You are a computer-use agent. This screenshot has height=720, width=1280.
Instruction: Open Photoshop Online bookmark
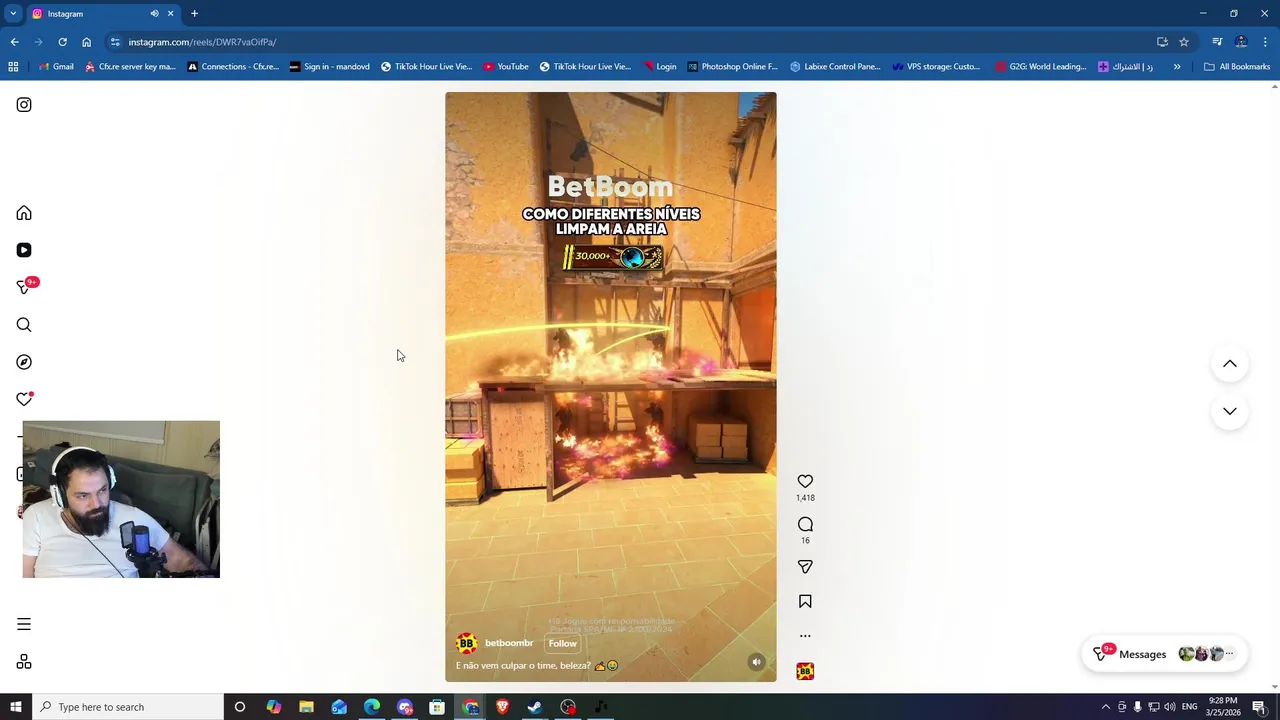click(x=732, y=67)
